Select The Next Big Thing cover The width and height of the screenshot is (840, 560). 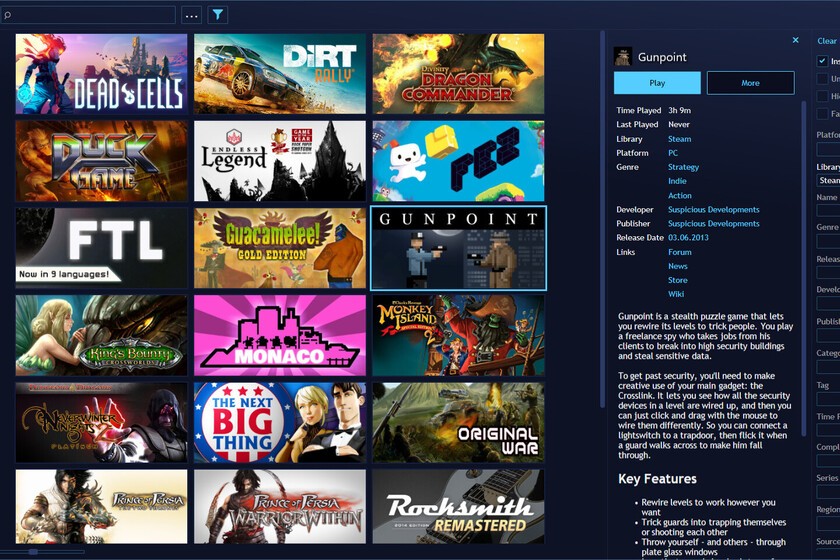click(x=280, y=422)
